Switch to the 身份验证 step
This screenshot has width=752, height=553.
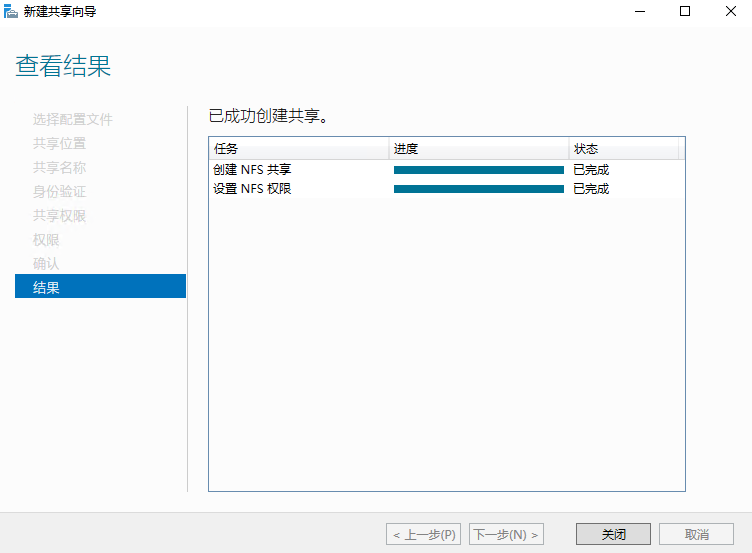click(59, 191)
